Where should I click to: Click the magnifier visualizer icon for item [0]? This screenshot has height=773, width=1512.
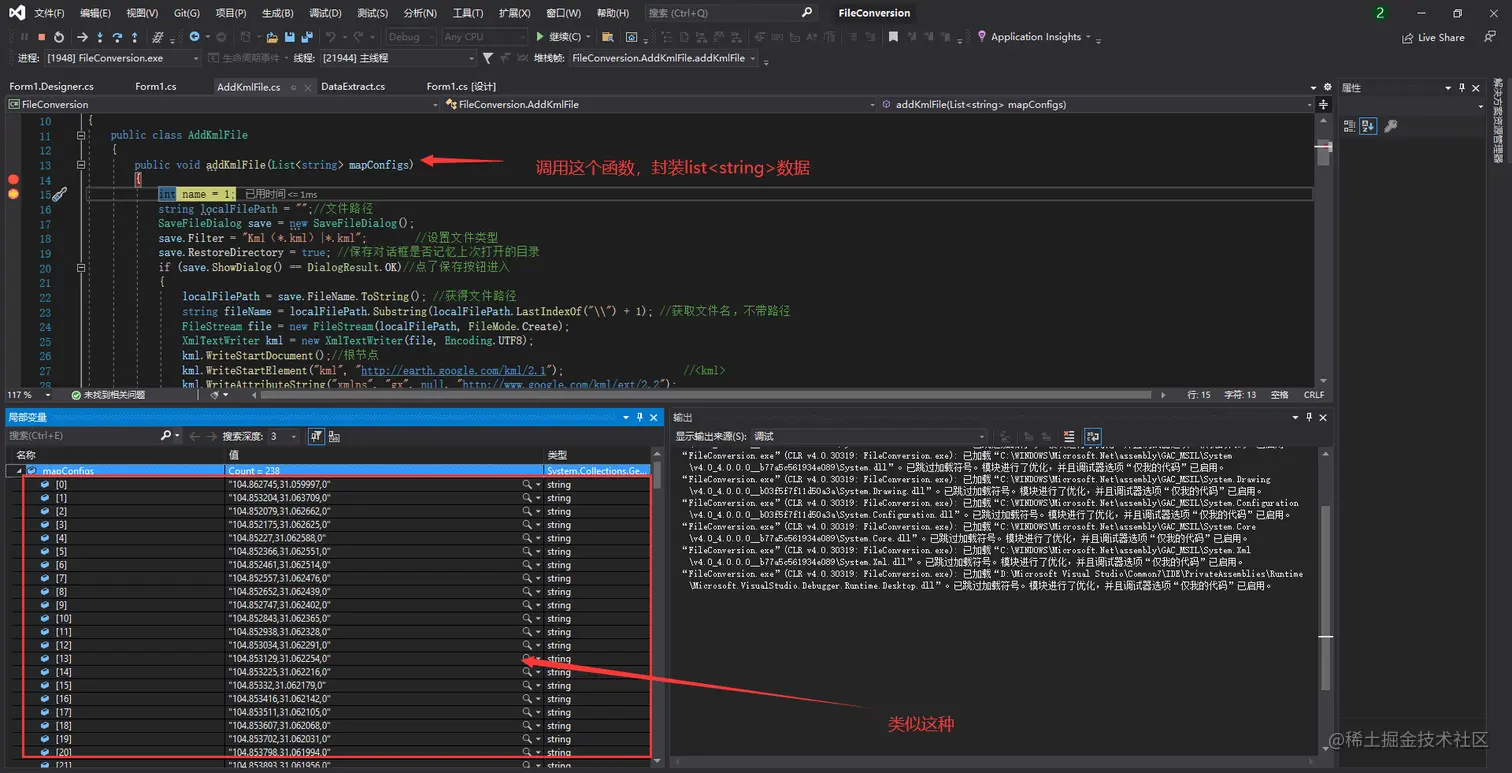[526, 484]
